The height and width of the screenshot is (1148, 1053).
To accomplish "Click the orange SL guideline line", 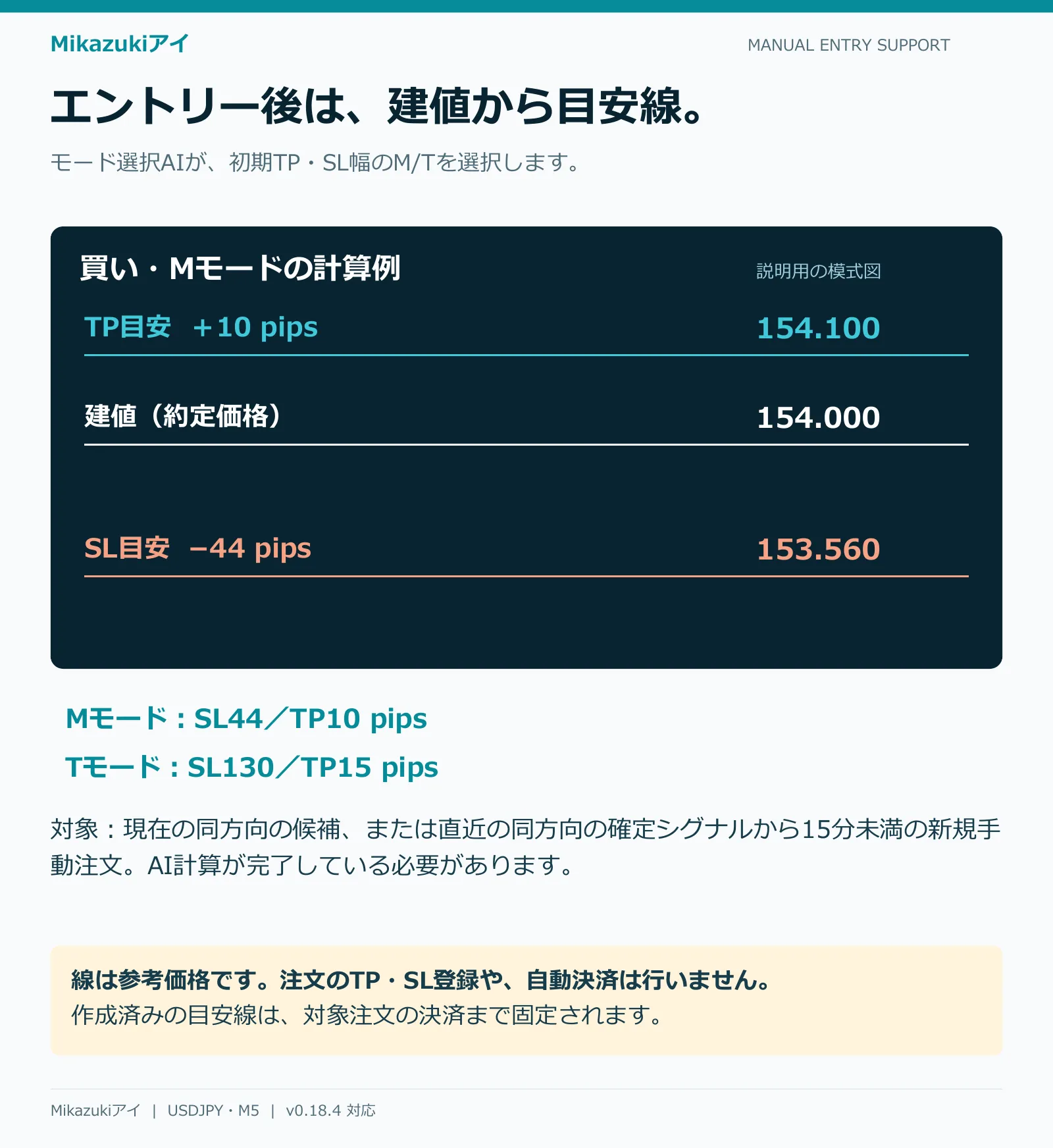I will click(526, 576).
